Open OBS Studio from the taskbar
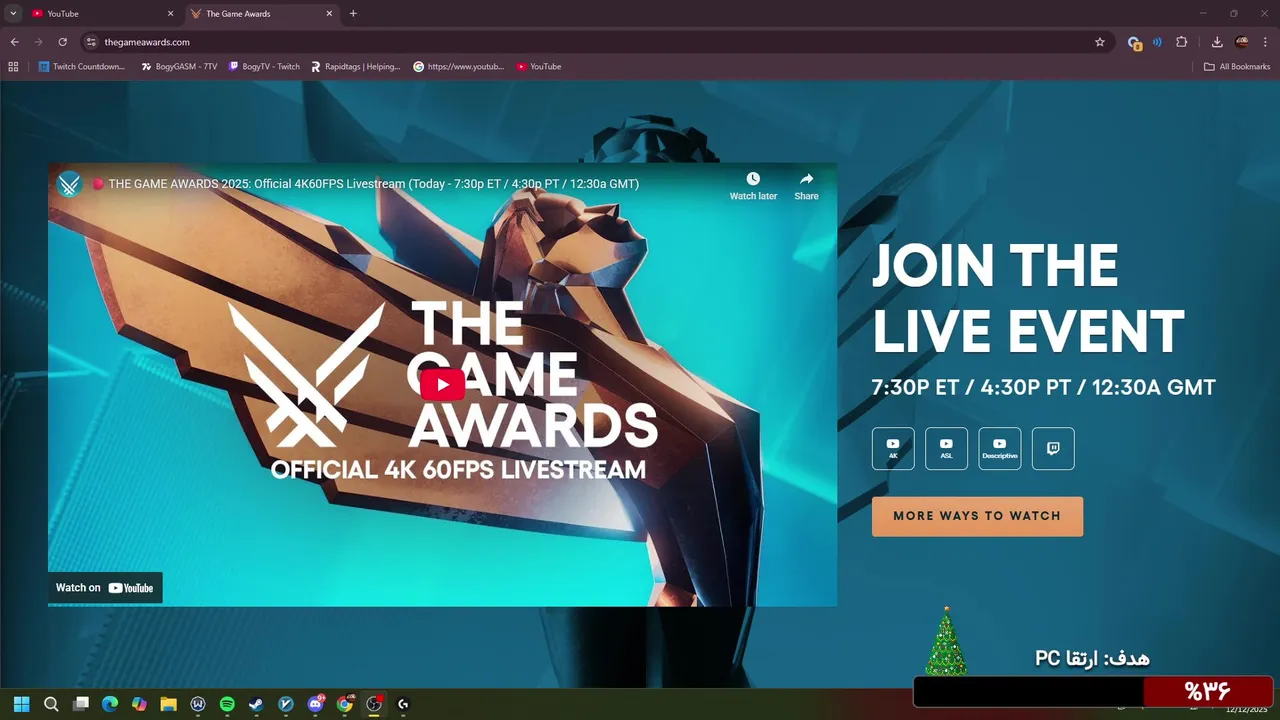Screen dimensions: 1280x720 [374, 704]
